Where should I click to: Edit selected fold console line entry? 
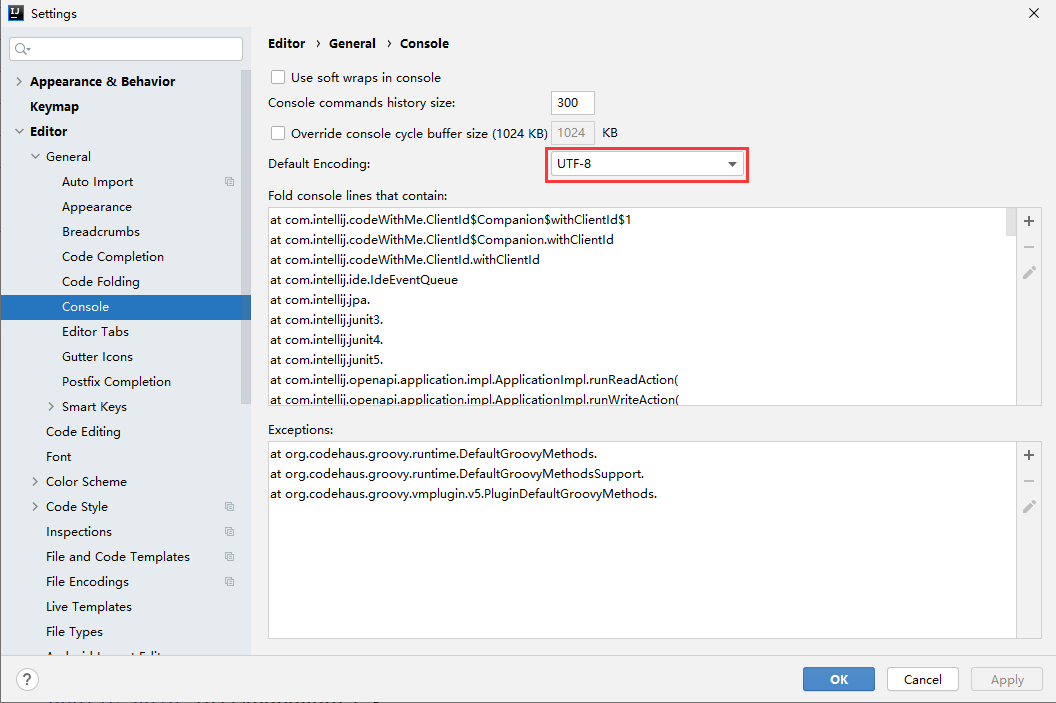(1028, 273)
